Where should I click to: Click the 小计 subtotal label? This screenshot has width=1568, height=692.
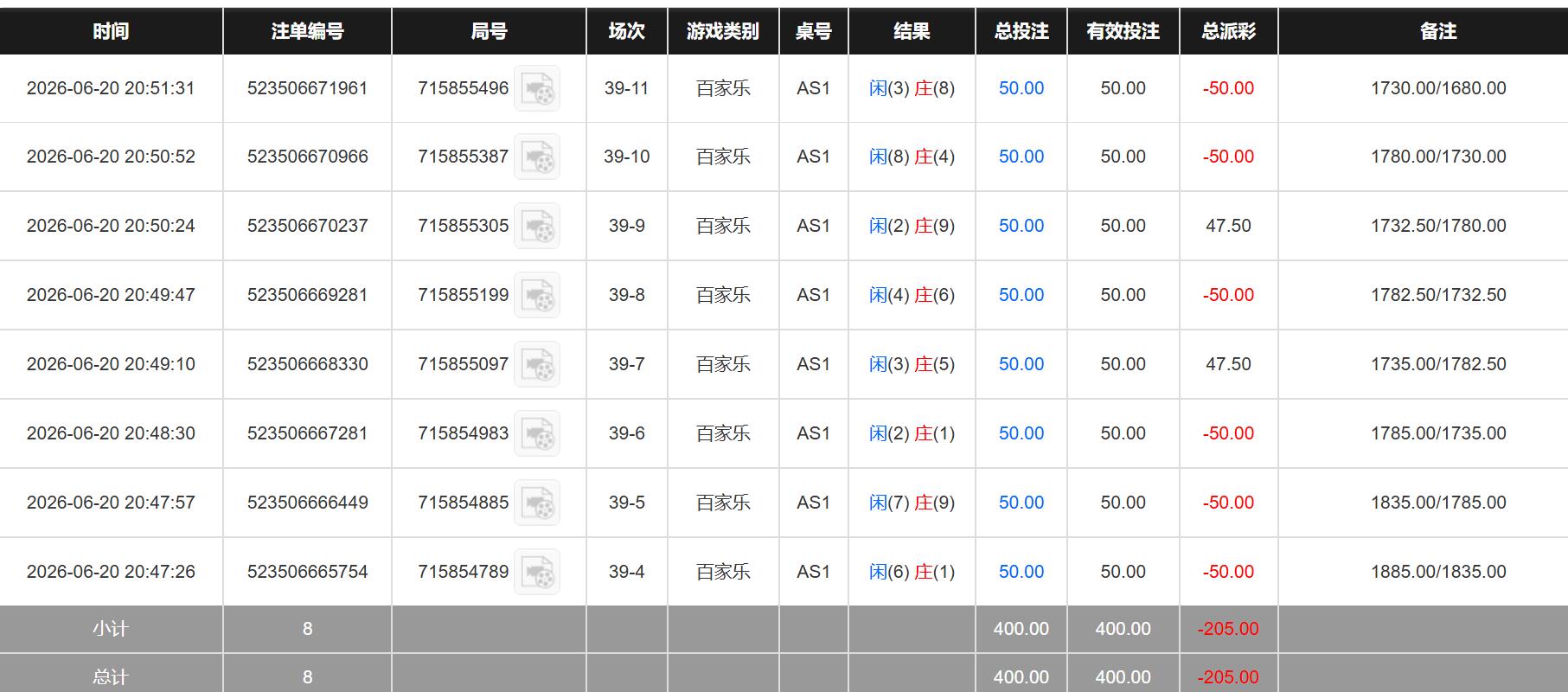coord(111,629)
